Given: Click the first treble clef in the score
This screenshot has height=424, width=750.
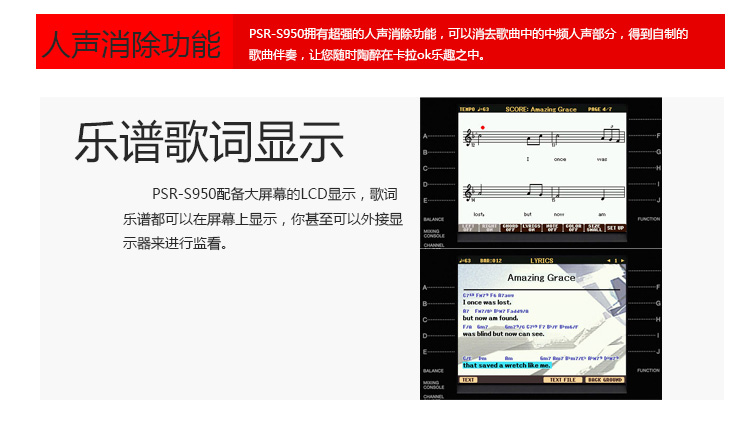Looking at the screenshot, I should [468, 138].
